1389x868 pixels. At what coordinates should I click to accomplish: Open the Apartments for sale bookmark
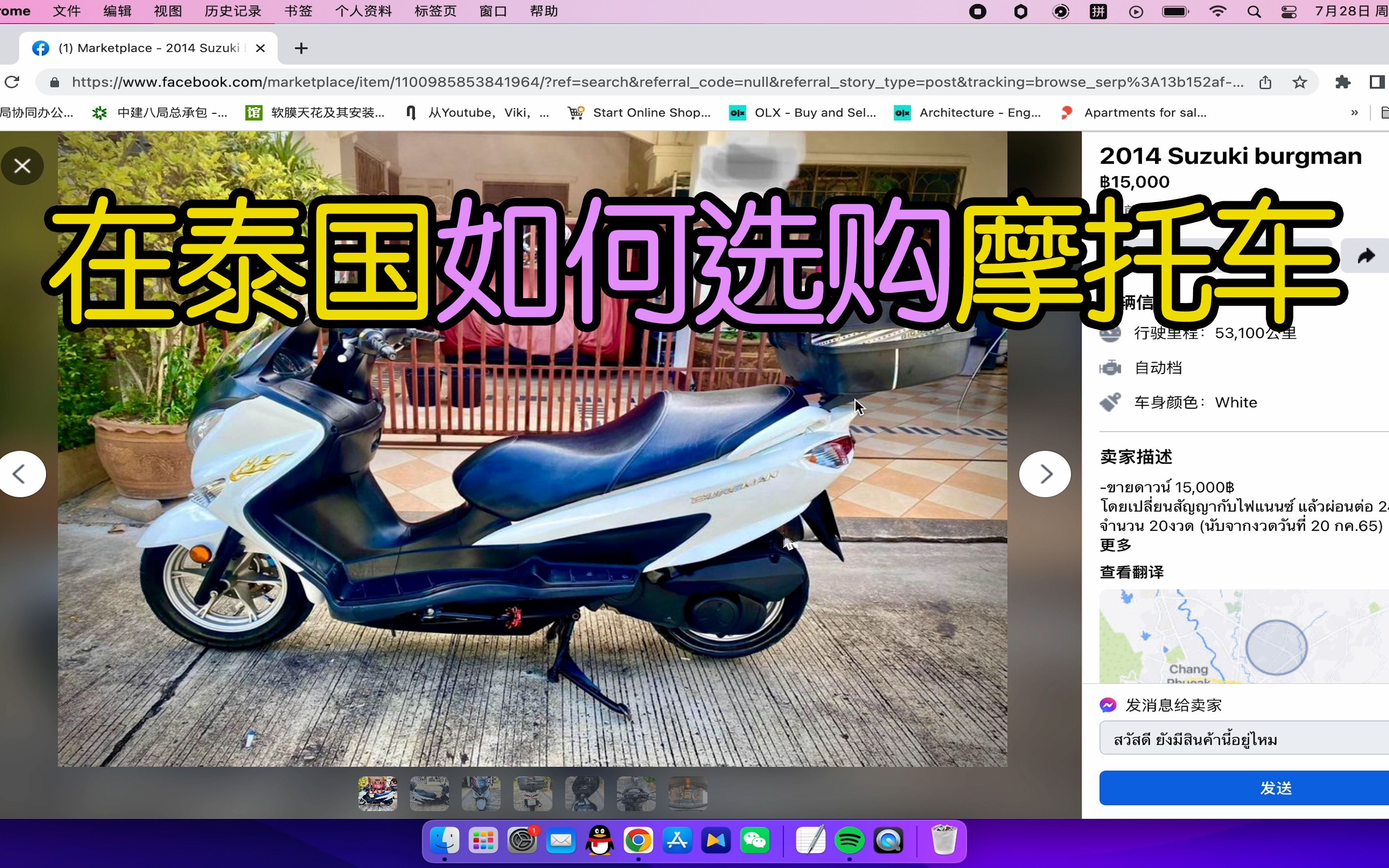[1133, 113]
